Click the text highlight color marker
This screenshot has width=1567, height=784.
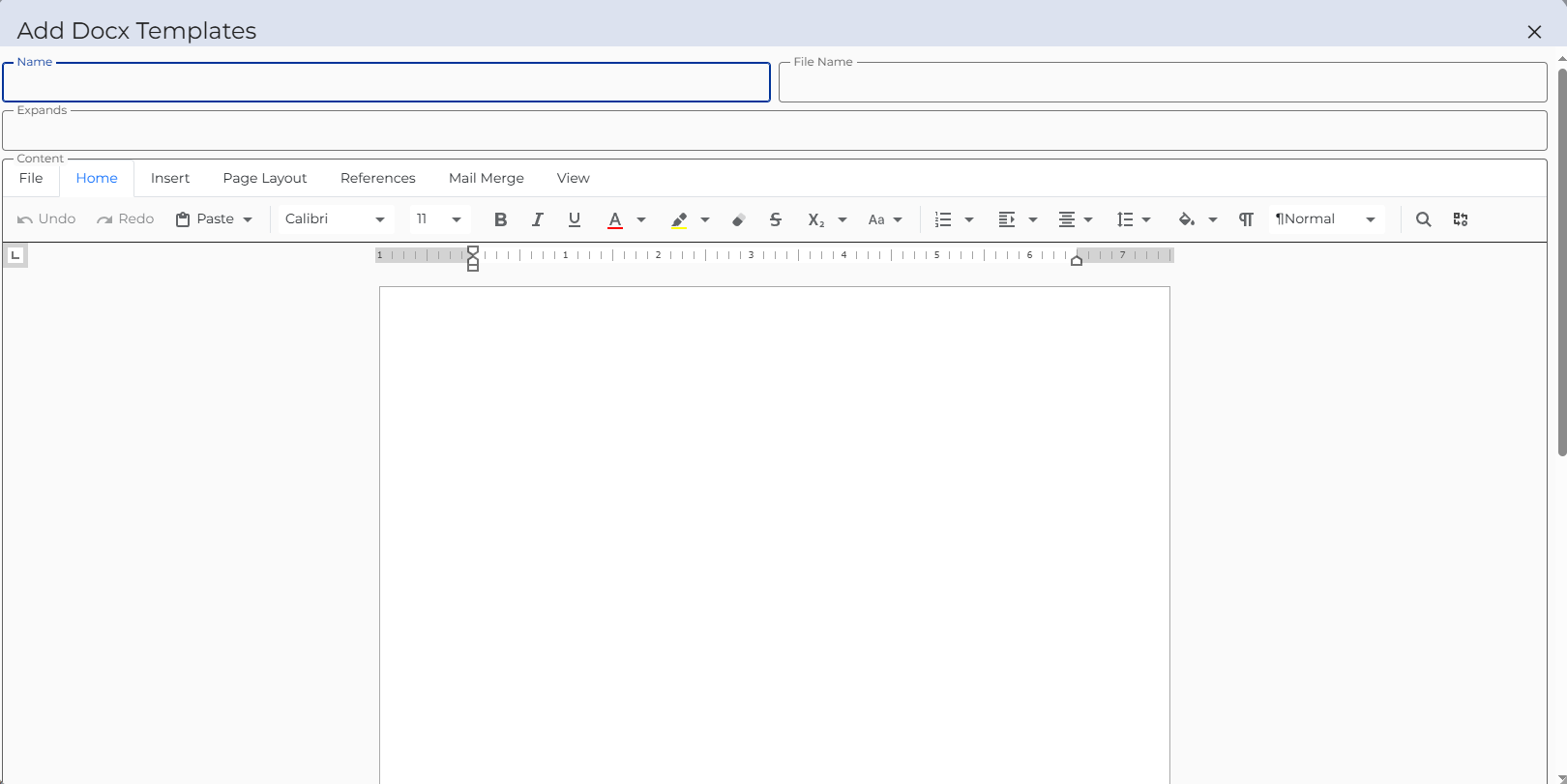679,219
